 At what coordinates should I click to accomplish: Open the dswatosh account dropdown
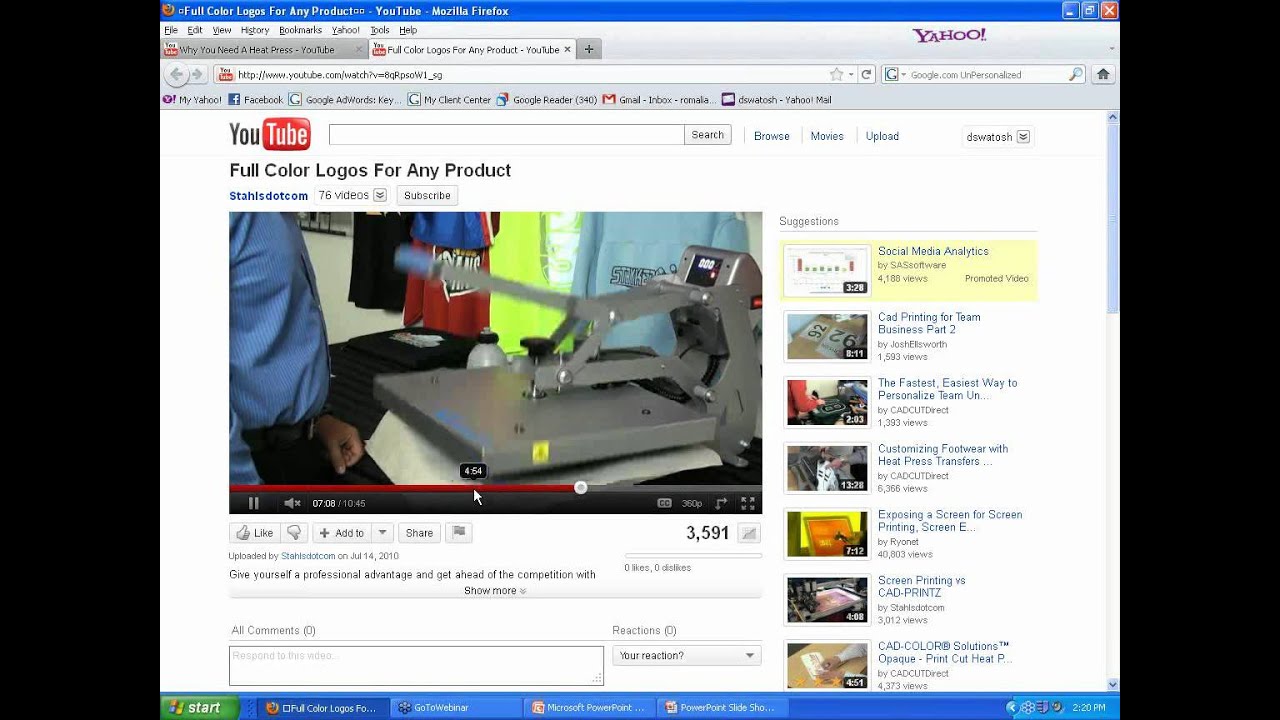pos(997,137)
